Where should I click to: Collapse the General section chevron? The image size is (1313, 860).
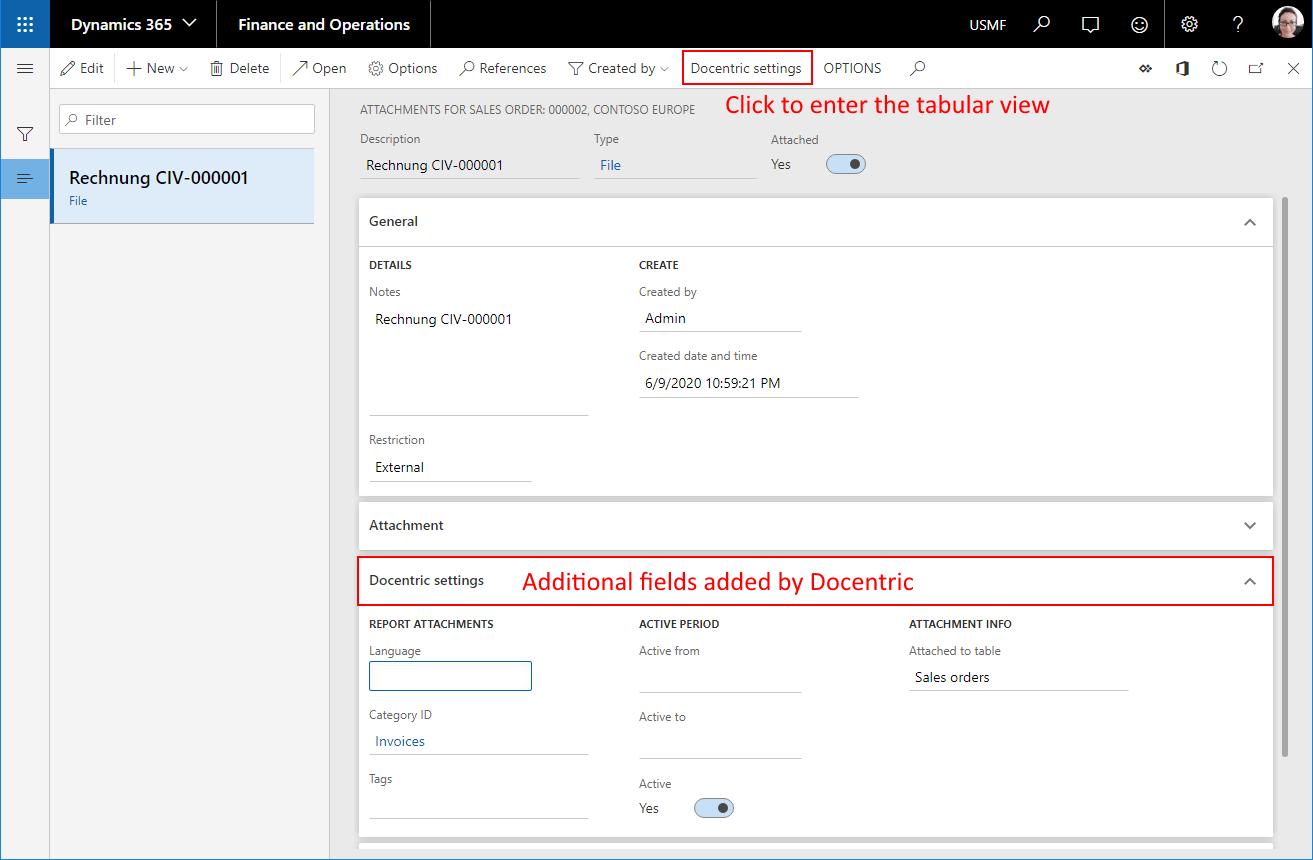click(1249, 222)
